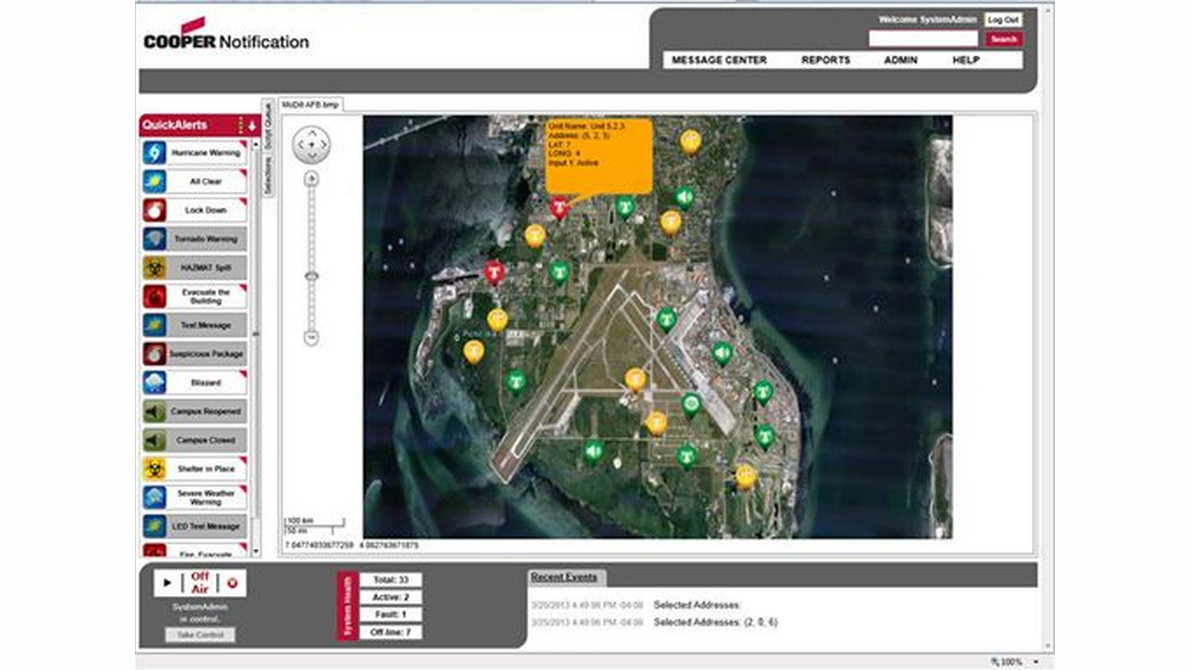
Task: Click the Lock Down alert icon
Action: pos(154,210)
